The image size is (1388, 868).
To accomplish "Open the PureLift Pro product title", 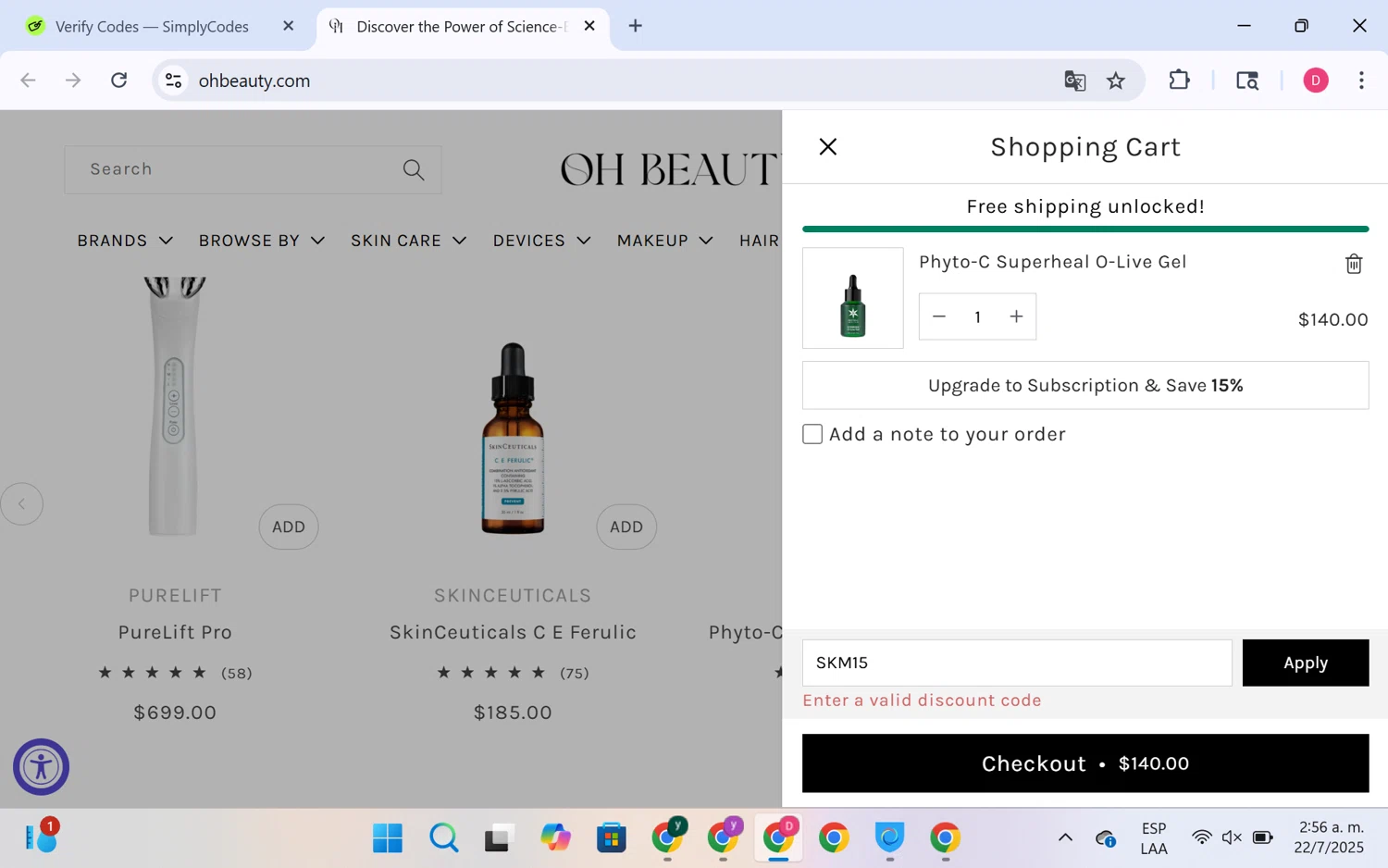I will pyautogui.click(x=175, y=632).
